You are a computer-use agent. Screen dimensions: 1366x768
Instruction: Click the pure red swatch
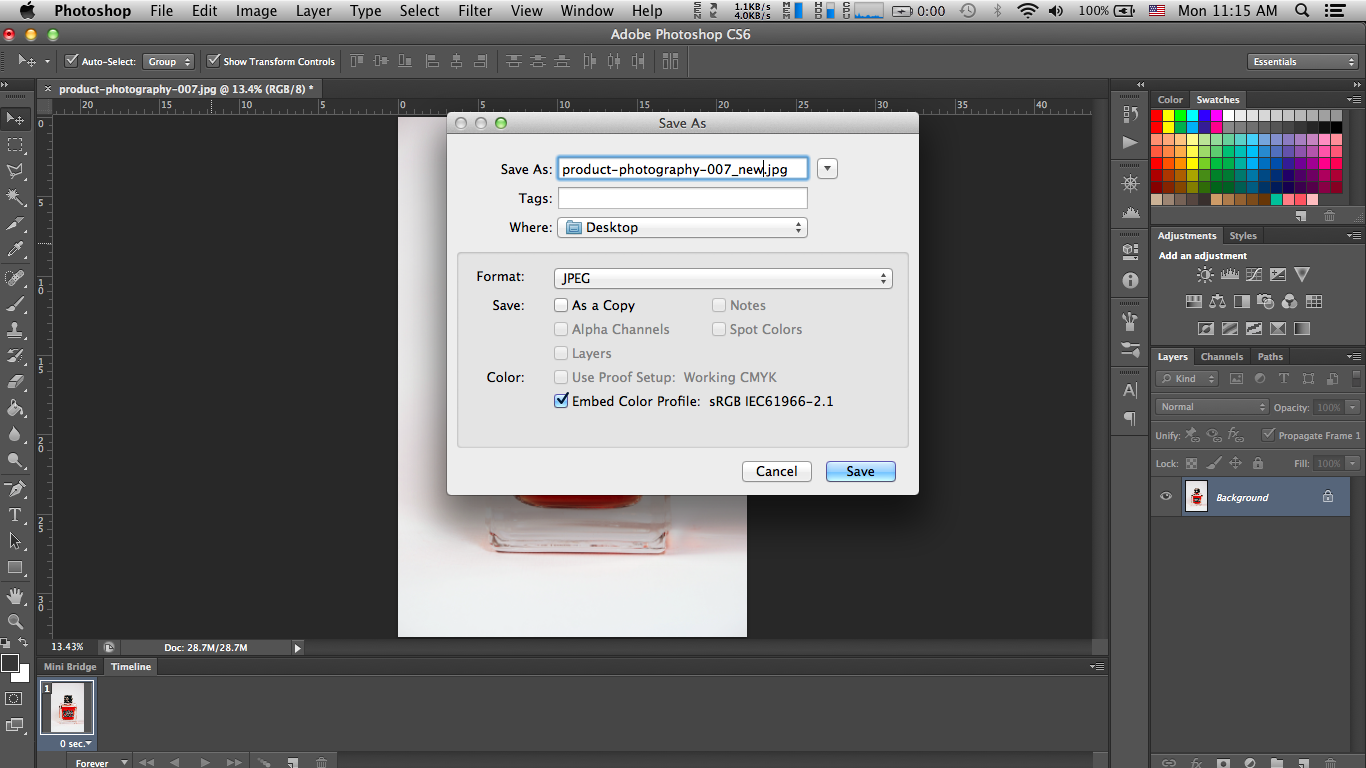1156,116
